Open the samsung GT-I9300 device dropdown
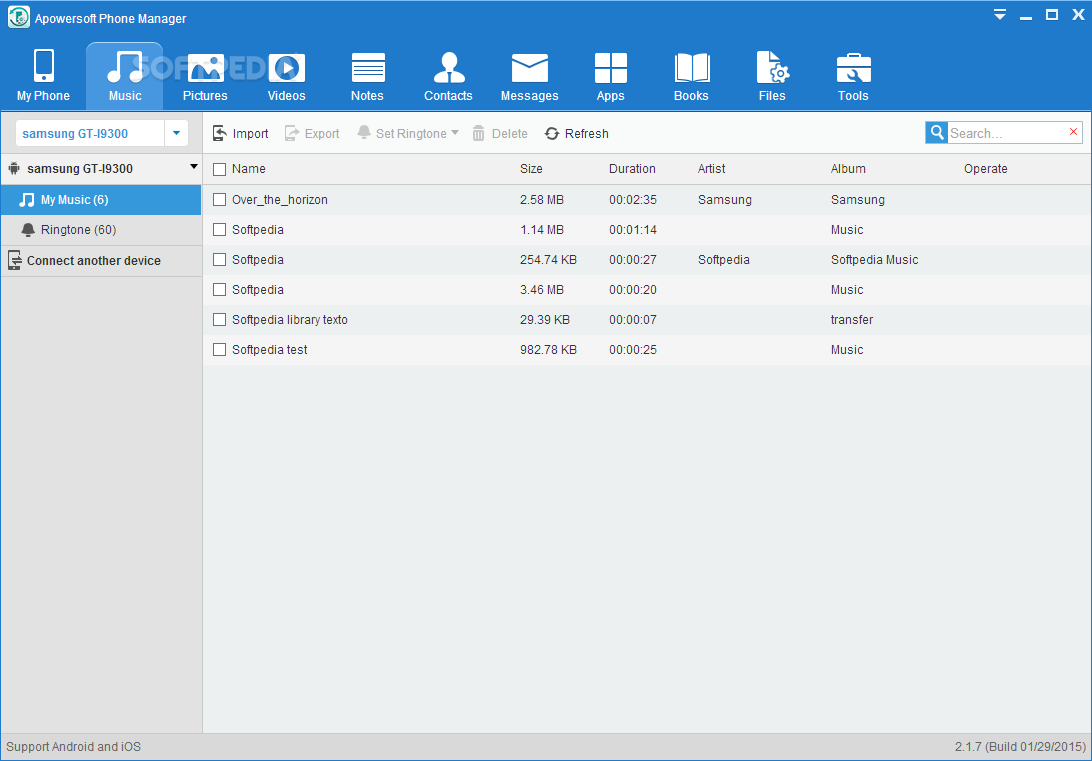The height and width of the screenshot is (761, 1092). pyautogui.click(x=177, y=133)
